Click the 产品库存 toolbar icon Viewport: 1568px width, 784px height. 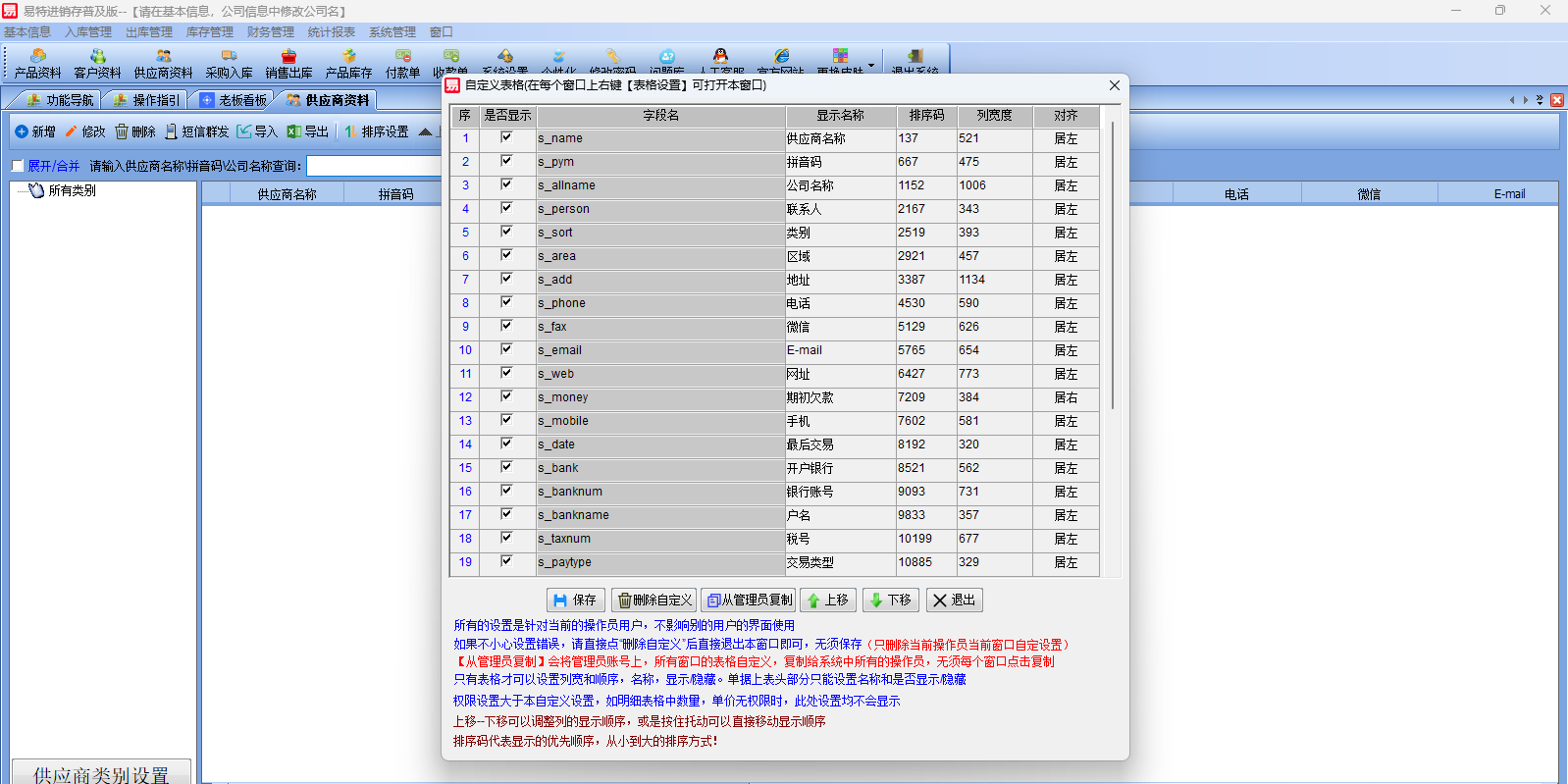[348, 63]
